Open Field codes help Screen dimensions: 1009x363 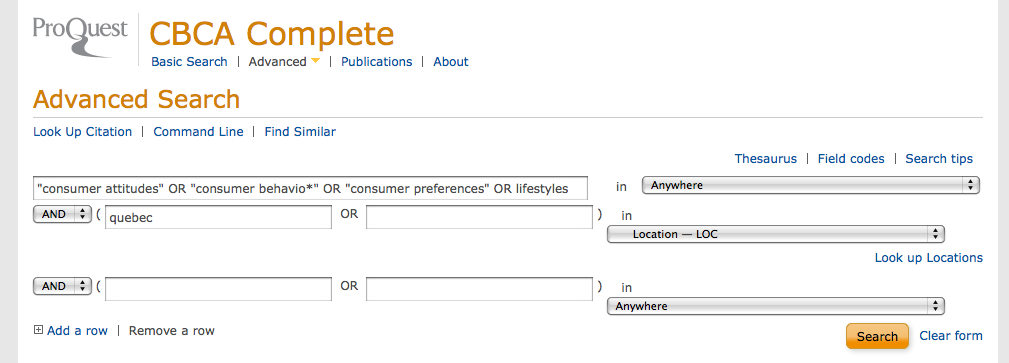click(x=851, y=158)
